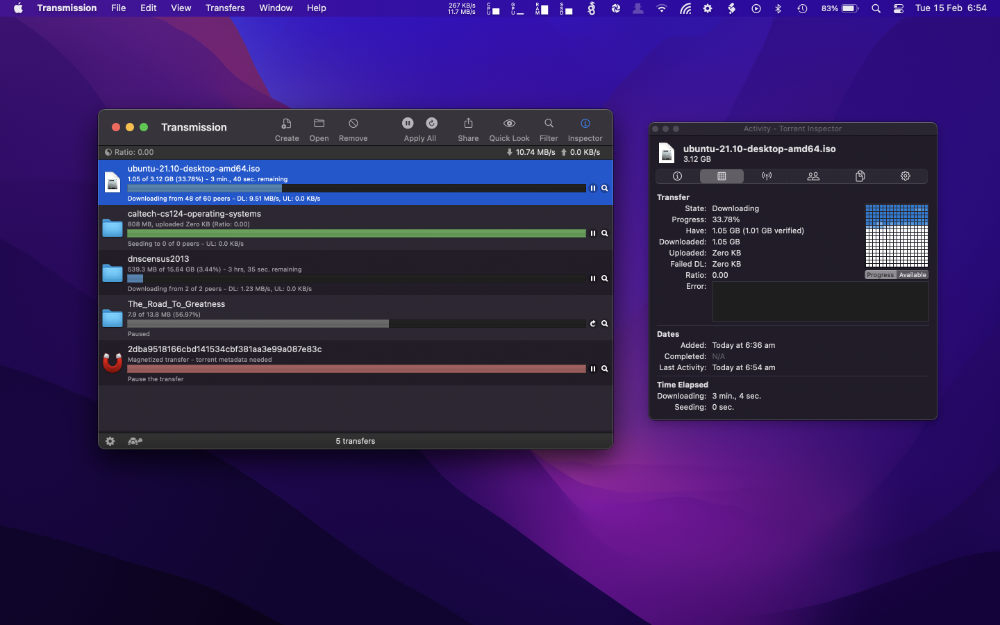Resume the paused The_Road_To_Greatness transfer

tap(591, 323)
